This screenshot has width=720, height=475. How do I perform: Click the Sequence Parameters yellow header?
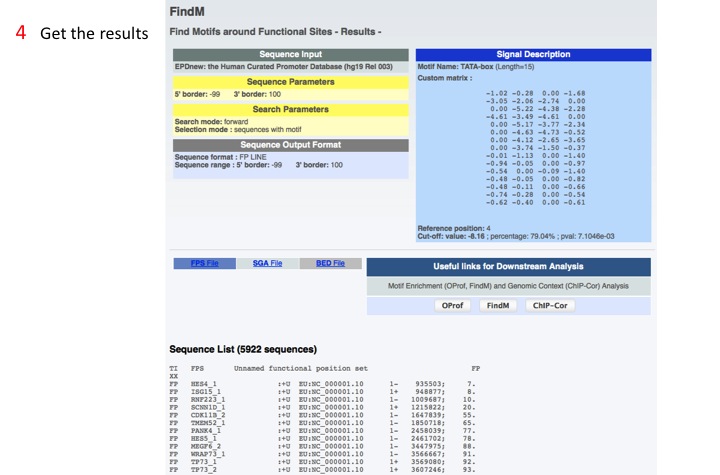290,81
